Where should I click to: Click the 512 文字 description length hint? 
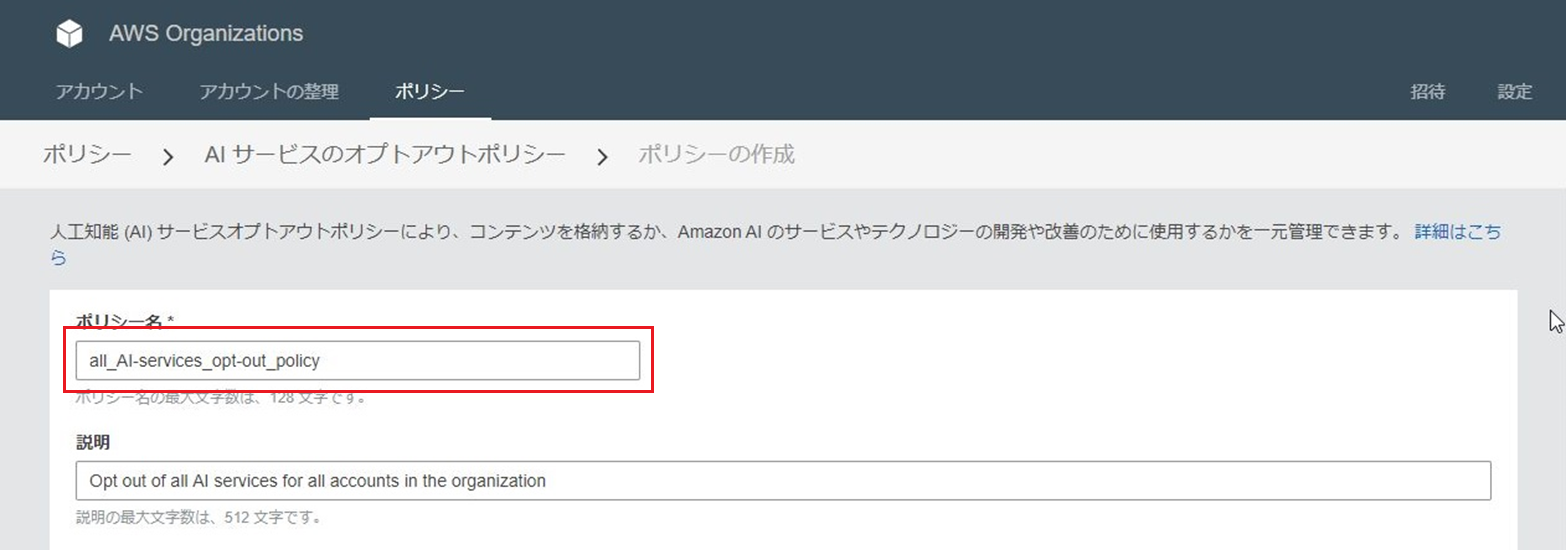(x=198, y=518)
